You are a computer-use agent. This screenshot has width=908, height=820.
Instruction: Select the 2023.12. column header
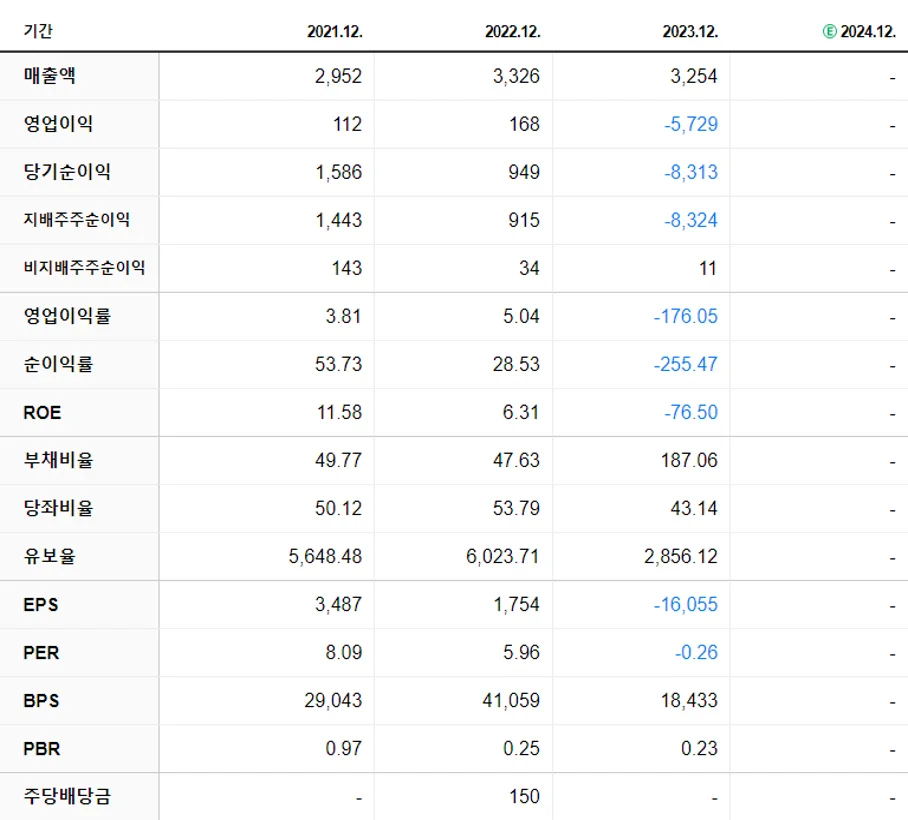click(688, 30)
